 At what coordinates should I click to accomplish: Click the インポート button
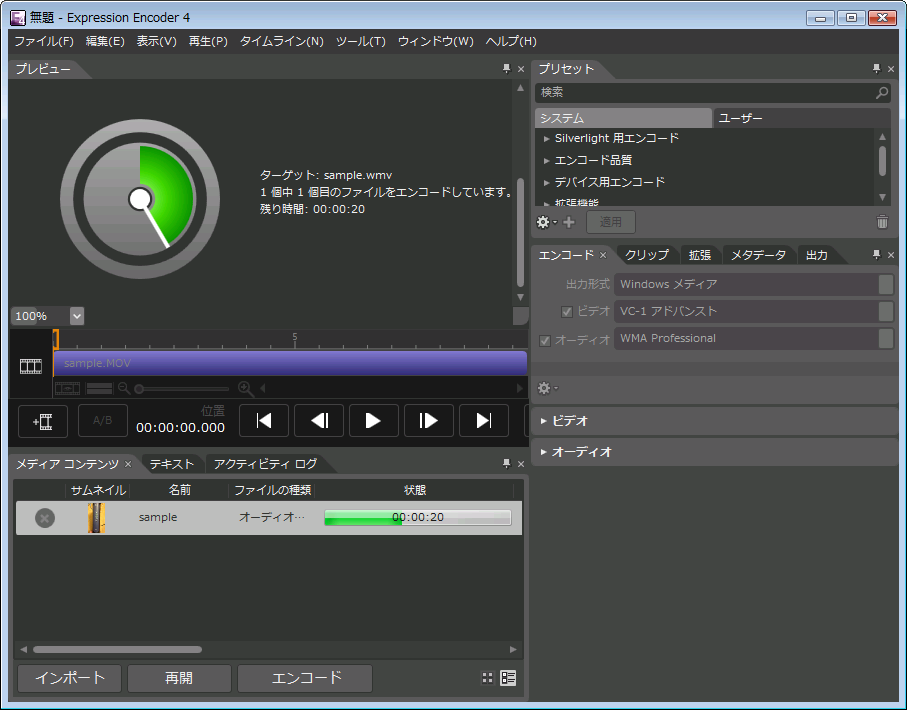click(x=70, y=678)
